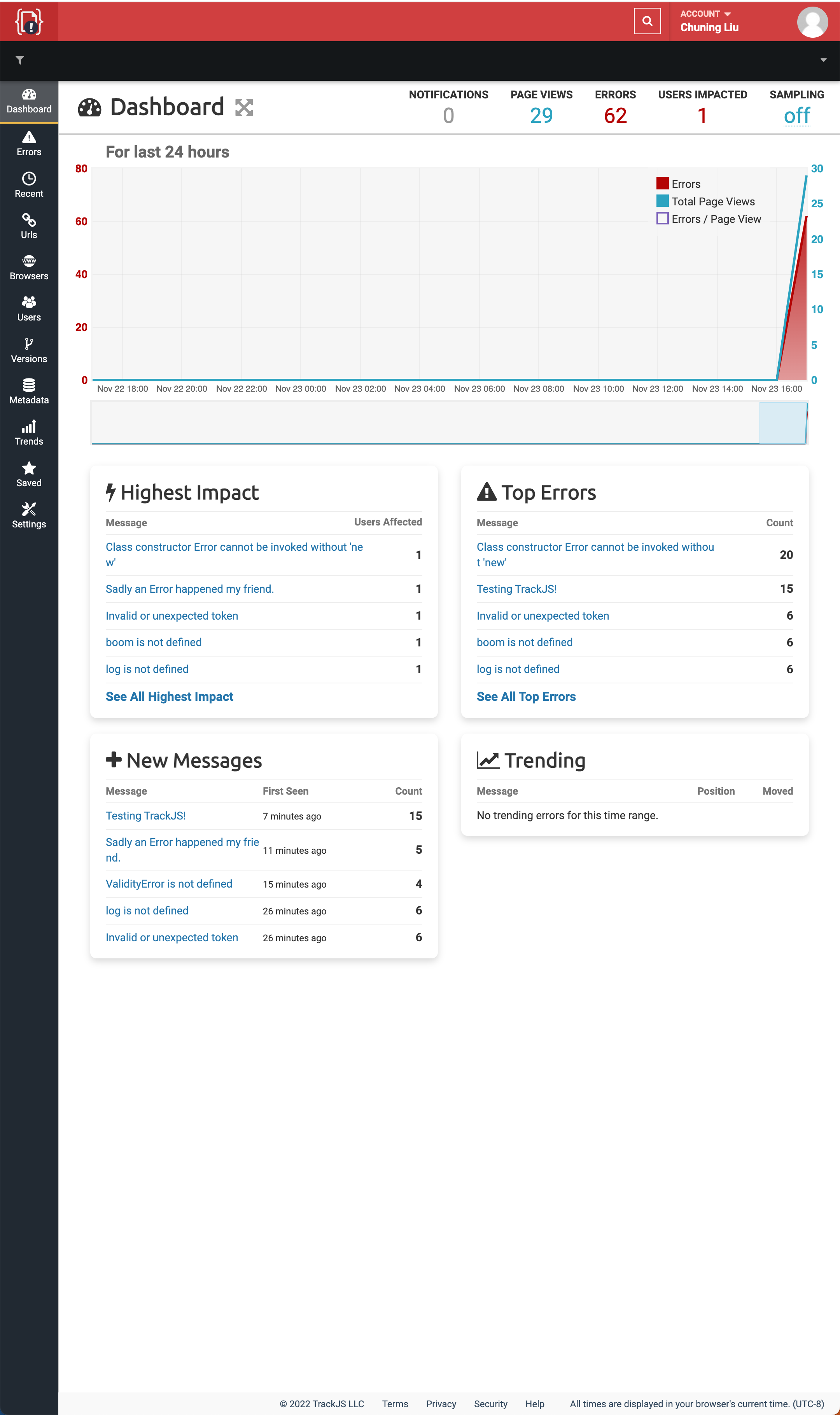Image resolution: width=840 pixels, height=1415 pixels.
Task: Click the dashboard fullscreen expand icon
Action: click(244, 107)
